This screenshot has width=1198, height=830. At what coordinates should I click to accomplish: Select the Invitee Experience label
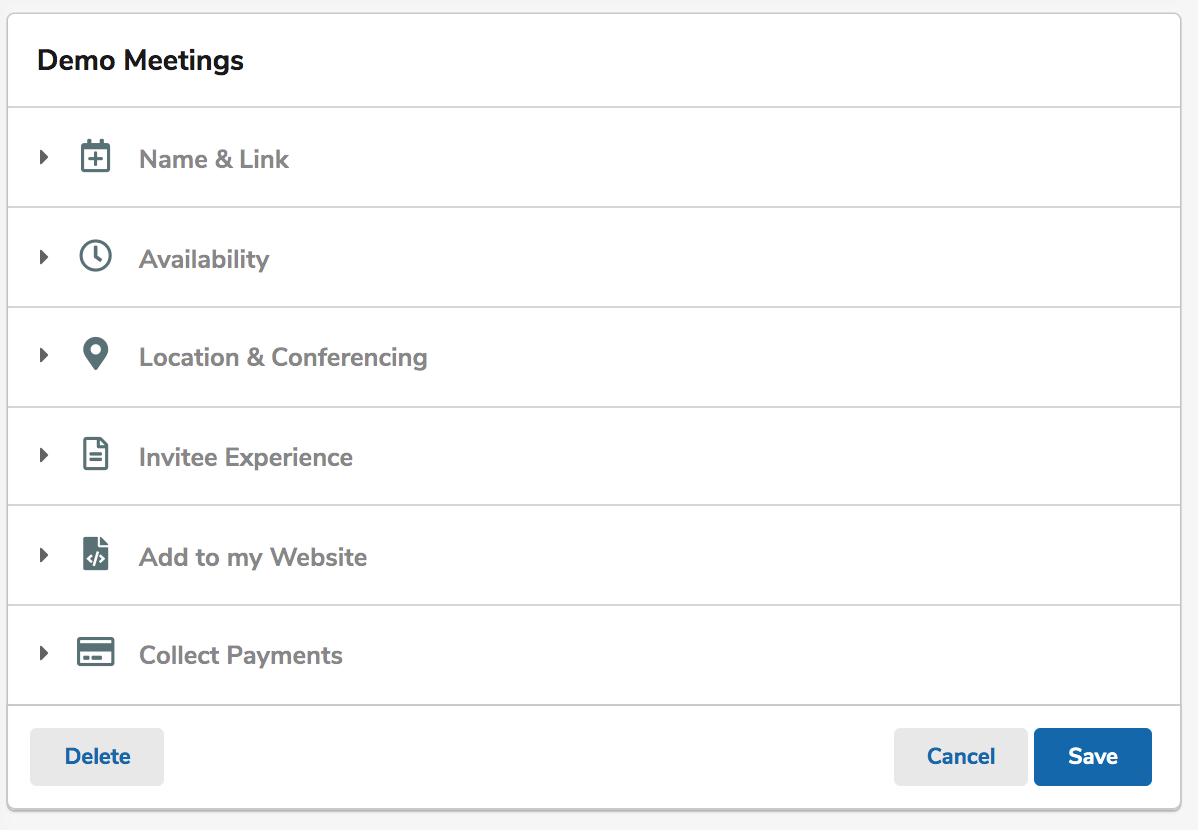tap(245, 457)
